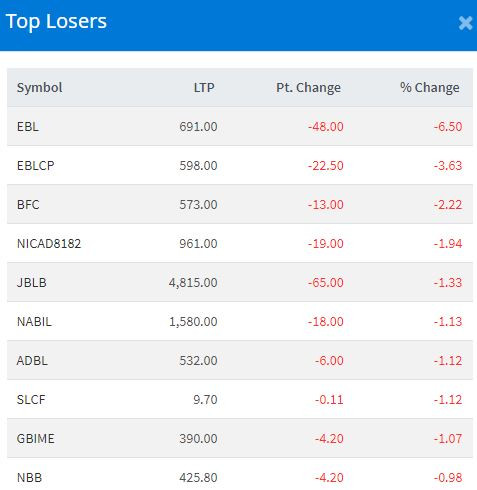The height and width of the screenshot is (490, 477).
Task: Select the NBB symbol
Action: [x=29, y=478]
